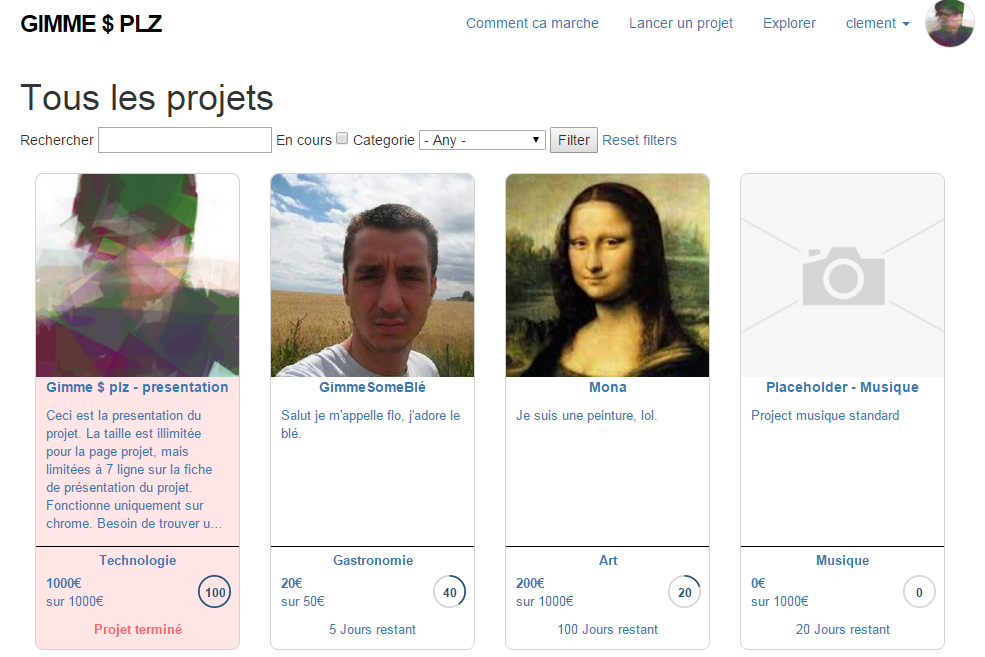The height and width of the screenshot is (657, 985).
Task: Click the 5 Jours restant text
Action: pyautogui.click(x=373, y=629)
